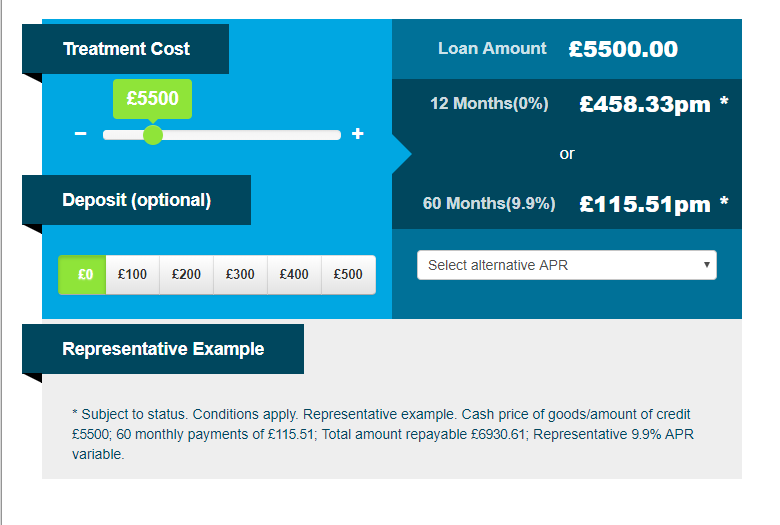Click the Treatment Cost heading
Image resolution: width=780 pixels, height=525 pixels.
pyautogui.click(x=126, y=49)
